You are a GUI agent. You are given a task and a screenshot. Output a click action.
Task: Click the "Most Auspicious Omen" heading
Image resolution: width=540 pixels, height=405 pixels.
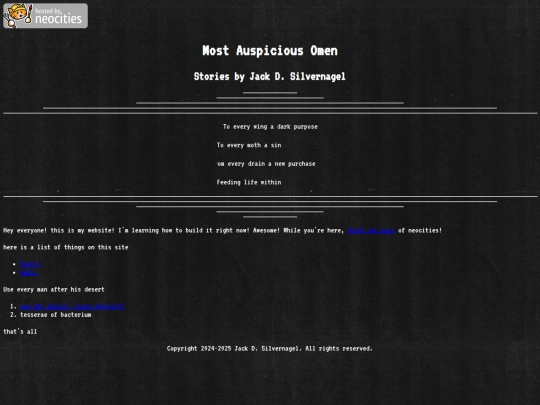click(270, 51)
